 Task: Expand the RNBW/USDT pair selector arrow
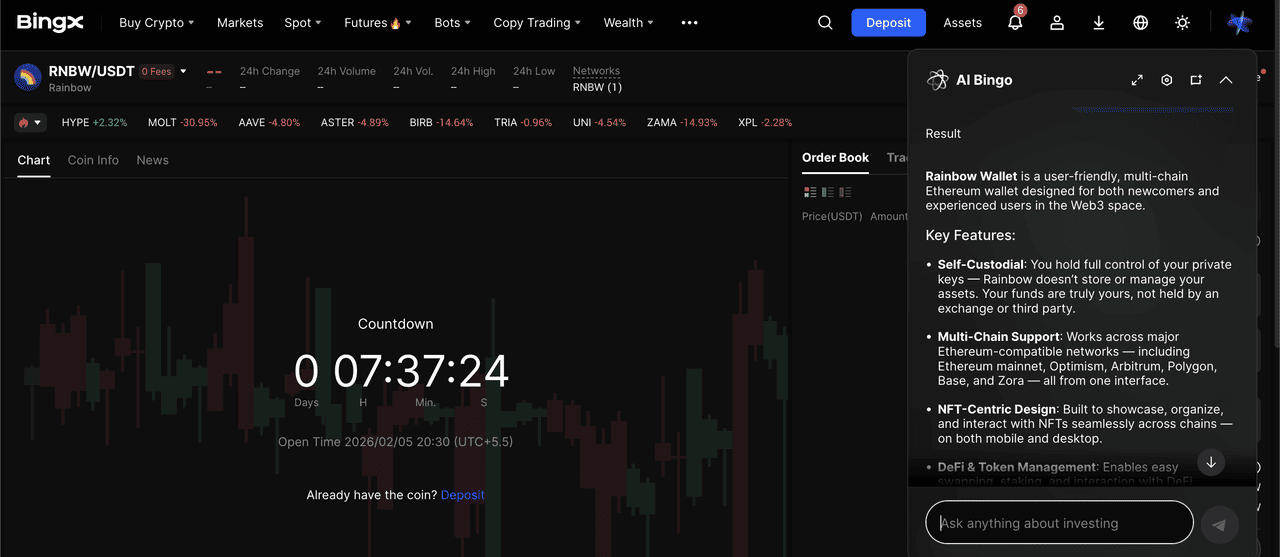pyautogui.click(x=183, y=72)
